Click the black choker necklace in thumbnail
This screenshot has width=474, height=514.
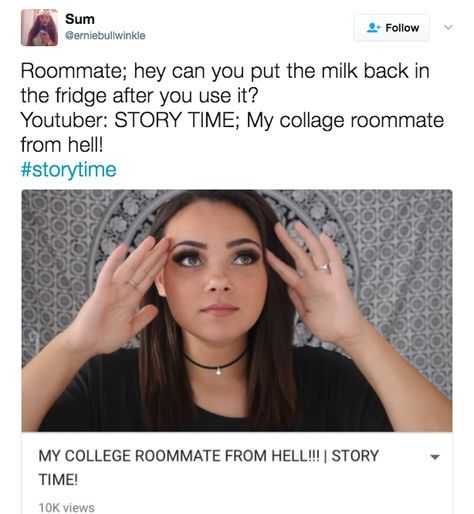click(215, 363)
